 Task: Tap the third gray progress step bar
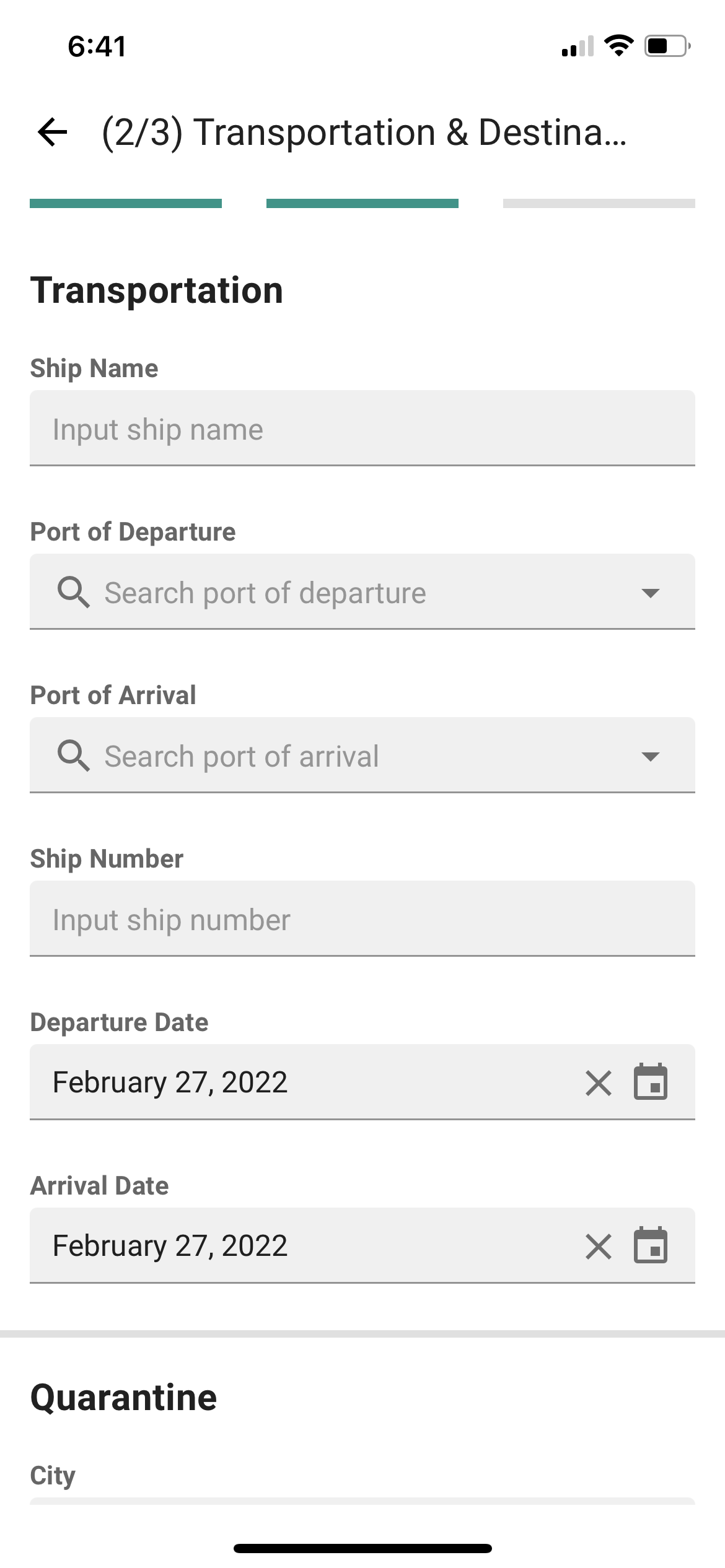(599, 203)
